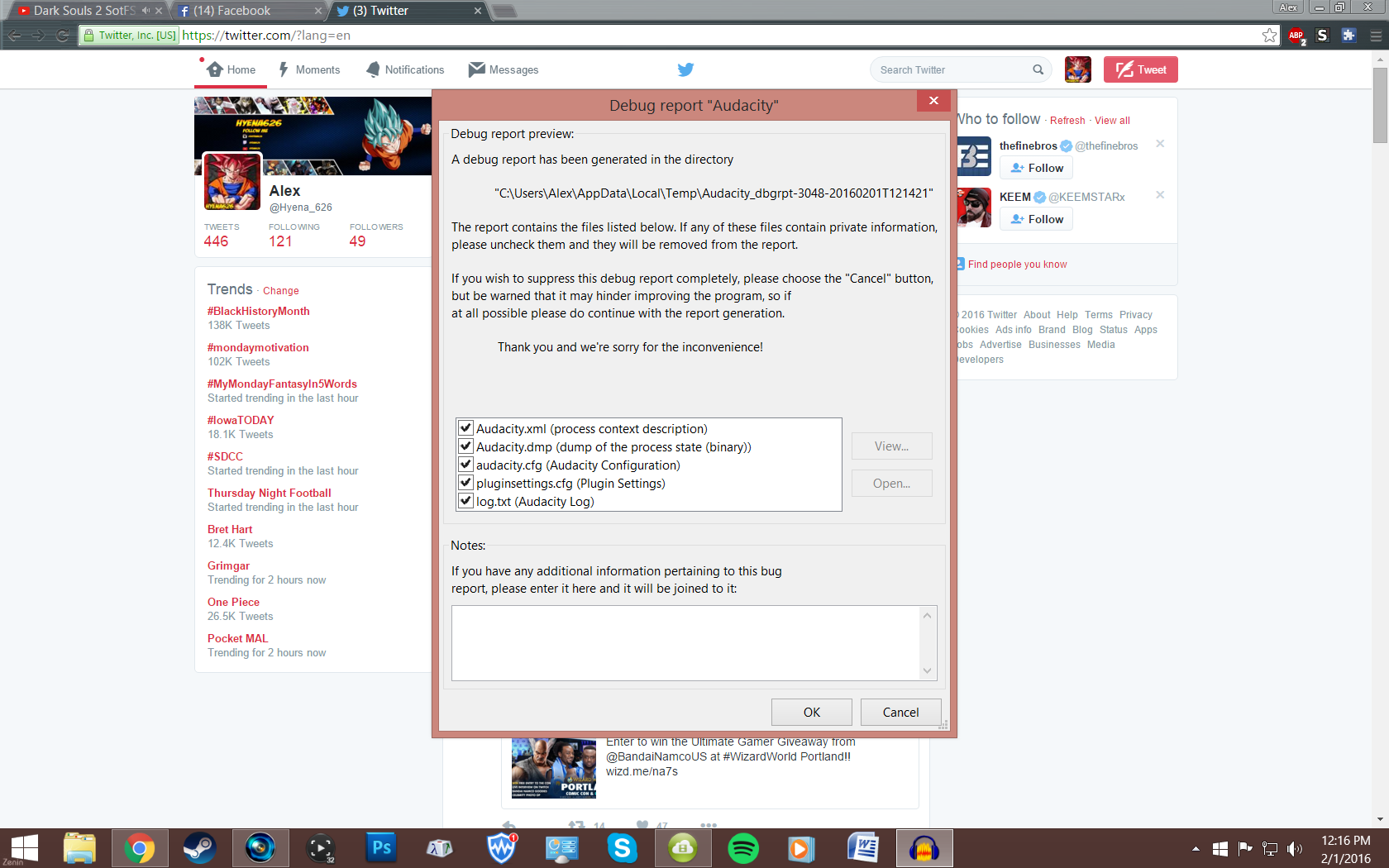Open Steam from the taskbar
The image size is (1389, 868).
pyautogui.click(x=199, y=849)
